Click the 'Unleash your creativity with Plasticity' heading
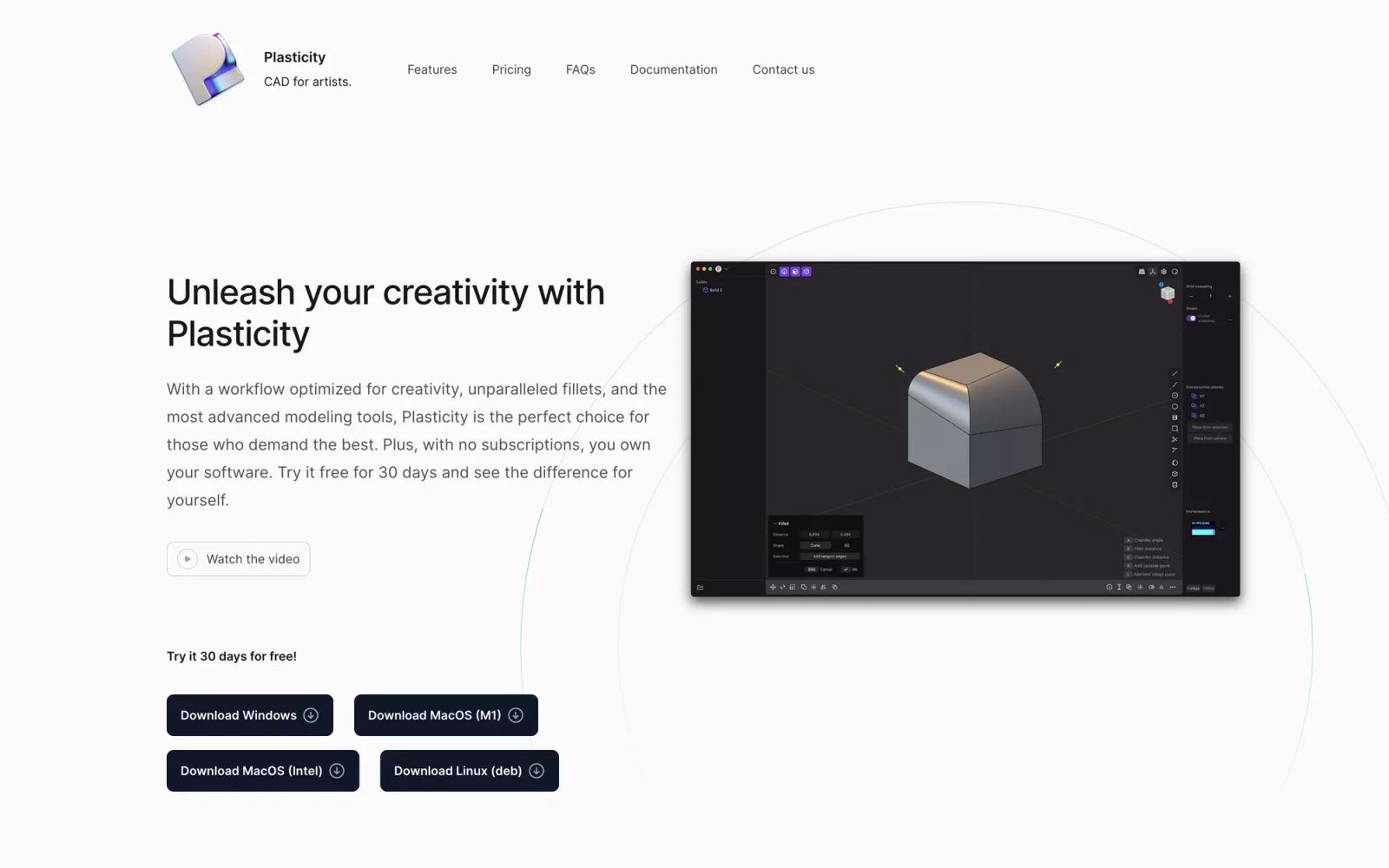This screenshot has width=1389, height=868. tap(386, 312)
